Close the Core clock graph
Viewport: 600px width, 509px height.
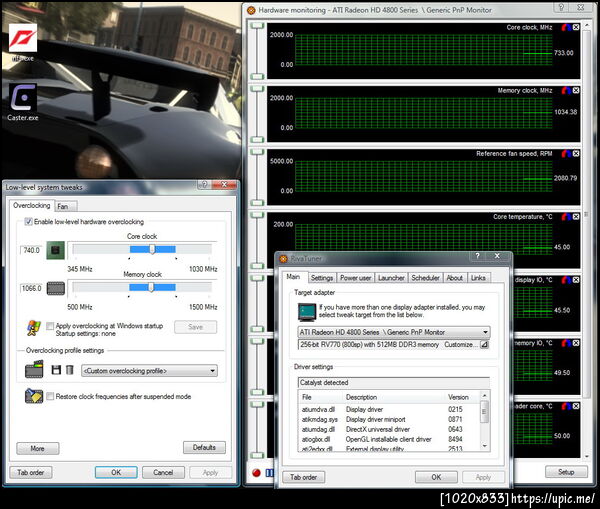[576, 27]
